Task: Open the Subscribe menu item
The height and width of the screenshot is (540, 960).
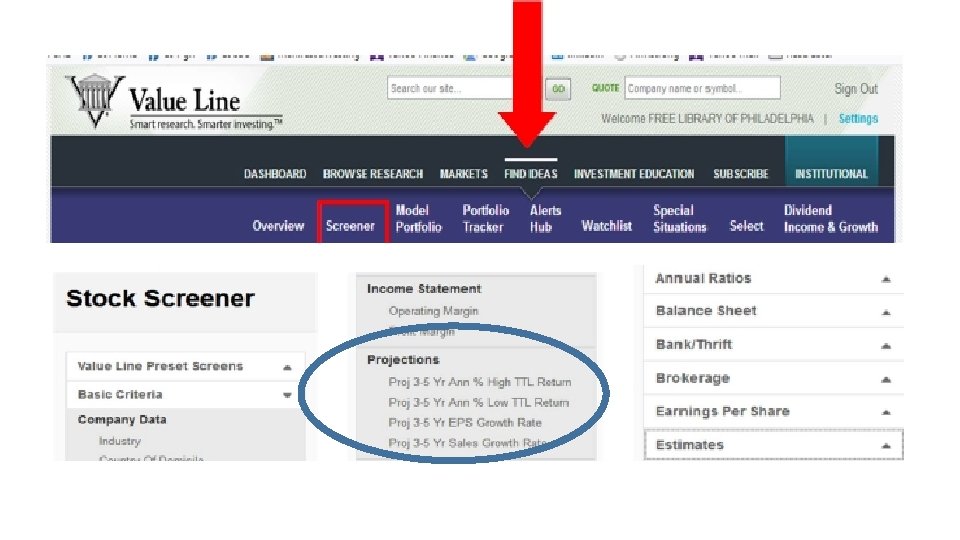Action: tap(740, 174)
